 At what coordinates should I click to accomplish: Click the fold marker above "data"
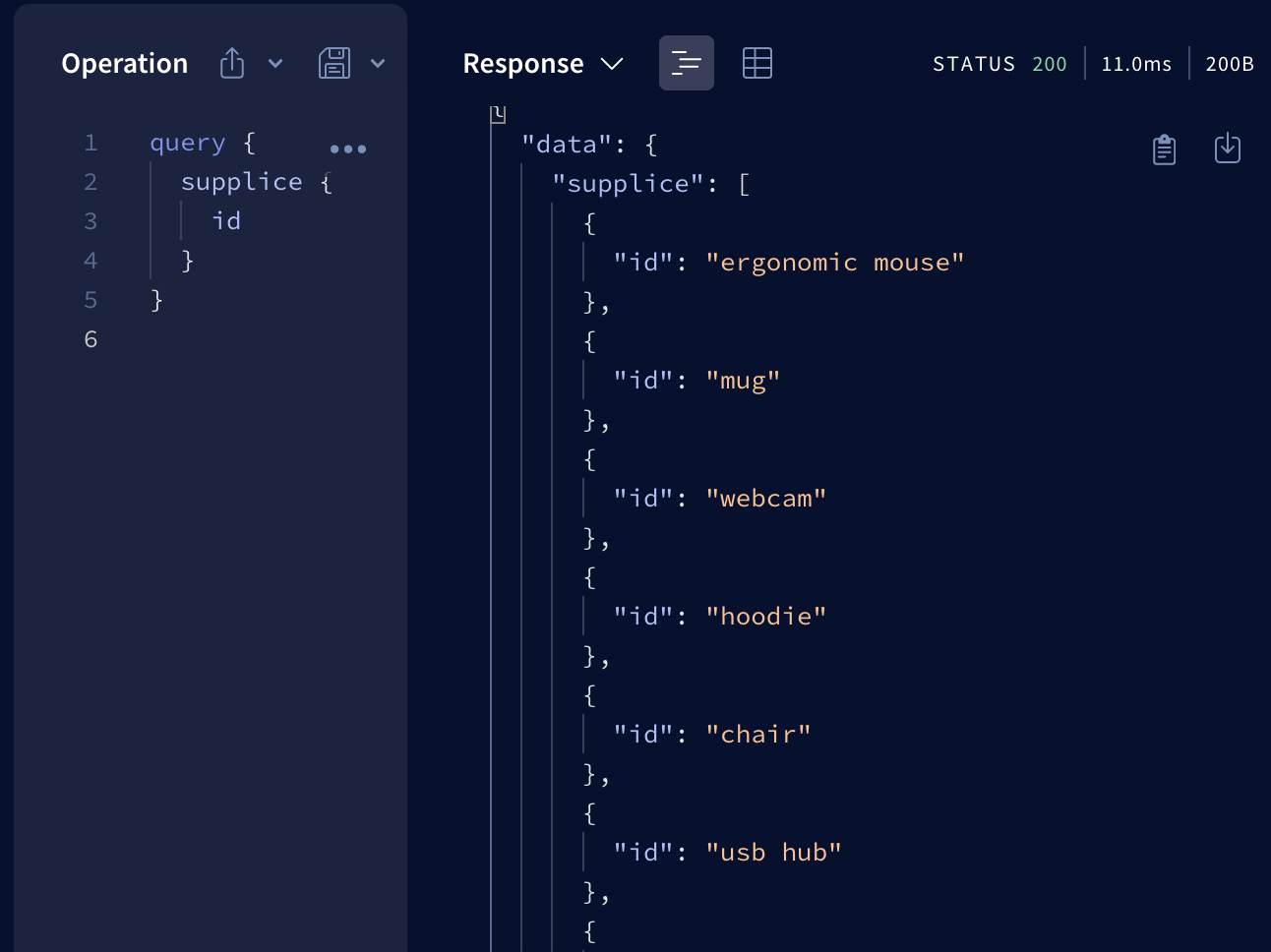pos(498,115)
